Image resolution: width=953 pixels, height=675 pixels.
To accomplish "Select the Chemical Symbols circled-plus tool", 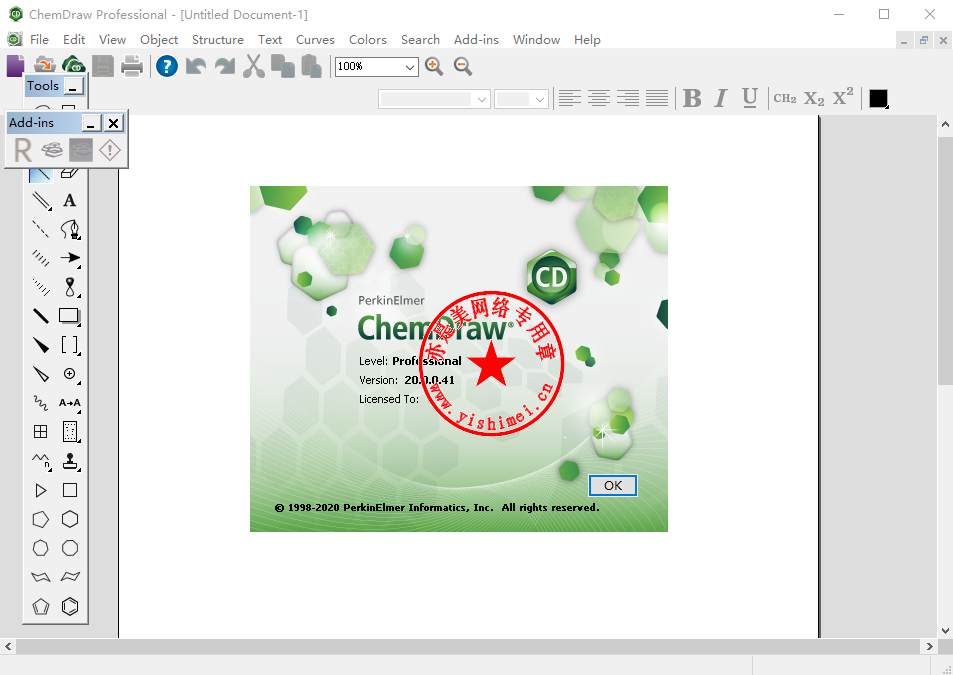I will (70, 374).
